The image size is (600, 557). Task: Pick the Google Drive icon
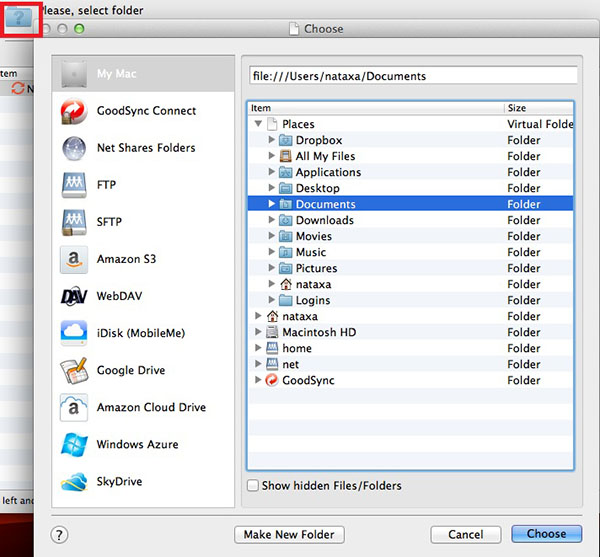pos(74,370)
